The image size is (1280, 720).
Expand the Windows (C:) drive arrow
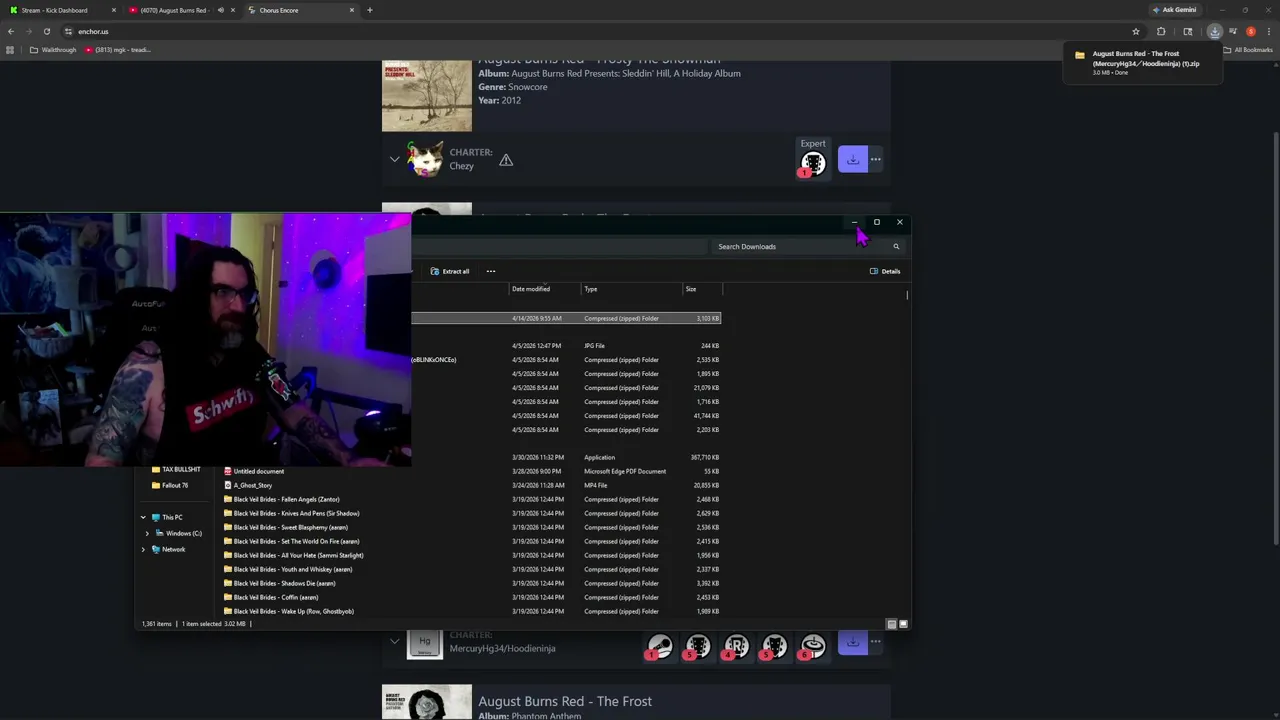(x=147, y=533)
